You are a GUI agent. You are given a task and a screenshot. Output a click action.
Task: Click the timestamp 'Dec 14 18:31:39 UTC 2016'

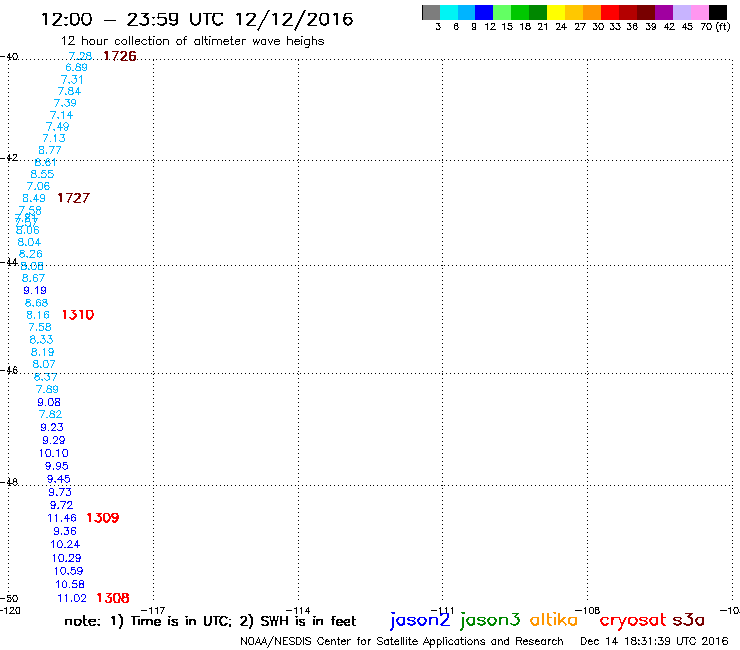tap(654, 641)
